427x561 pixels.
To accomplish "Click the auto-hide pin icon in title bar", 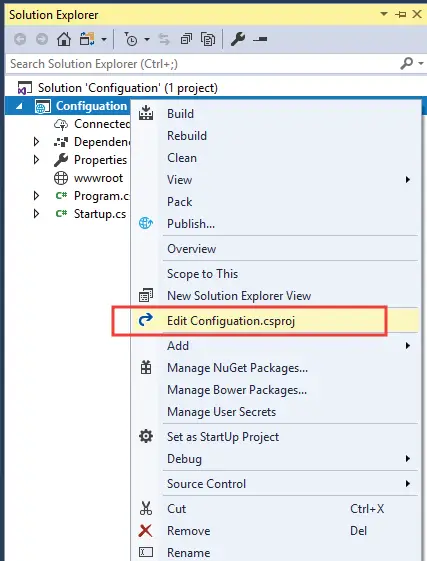I will pyautogui.click(x=401, y=15).
